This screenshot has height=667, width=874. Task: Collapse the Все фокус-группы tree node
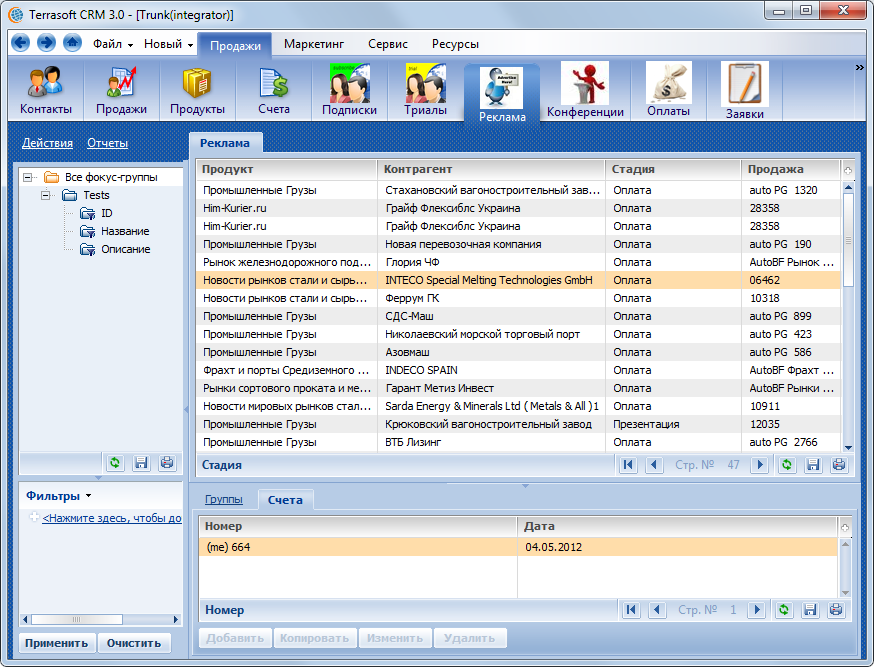click(27, 177)
